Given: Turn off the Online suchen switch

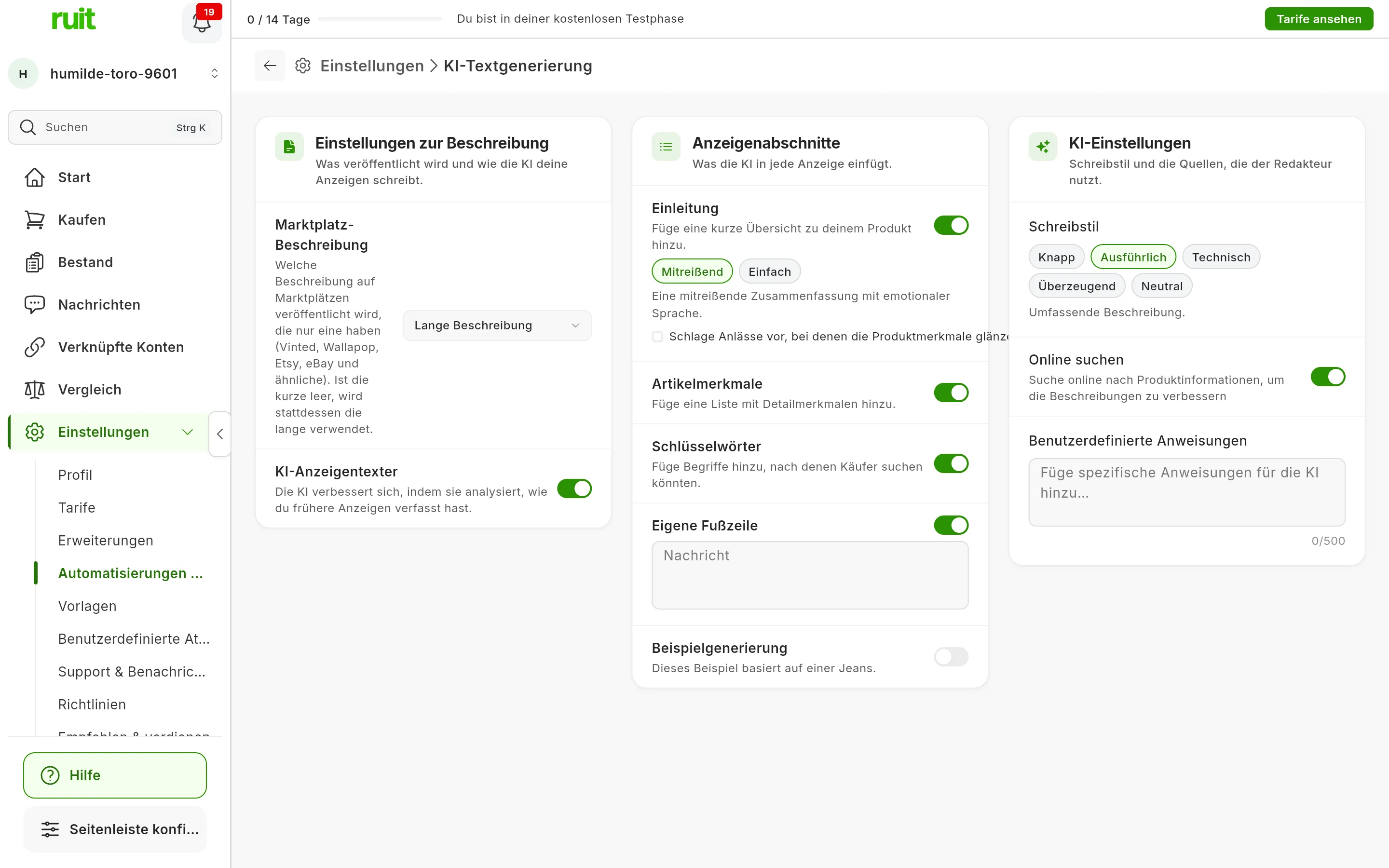Looking at the screenshot, I should [x=1328, y=377].
